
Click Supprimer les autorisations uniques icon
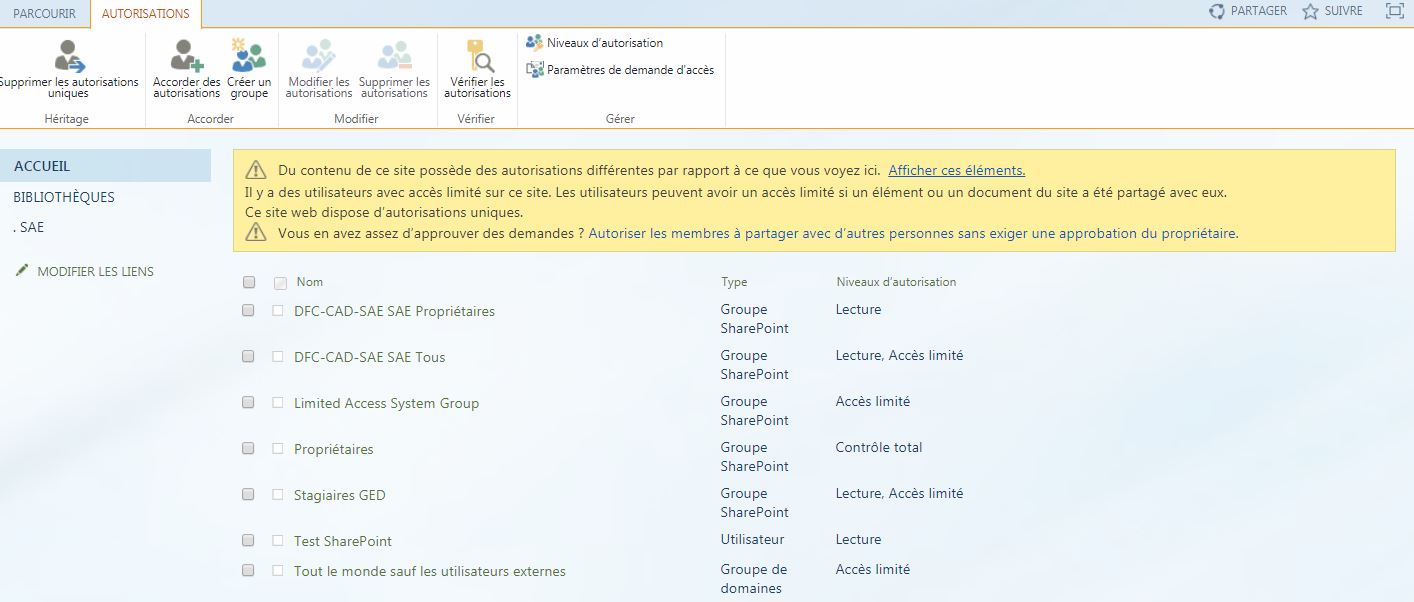tap(69, 56)
